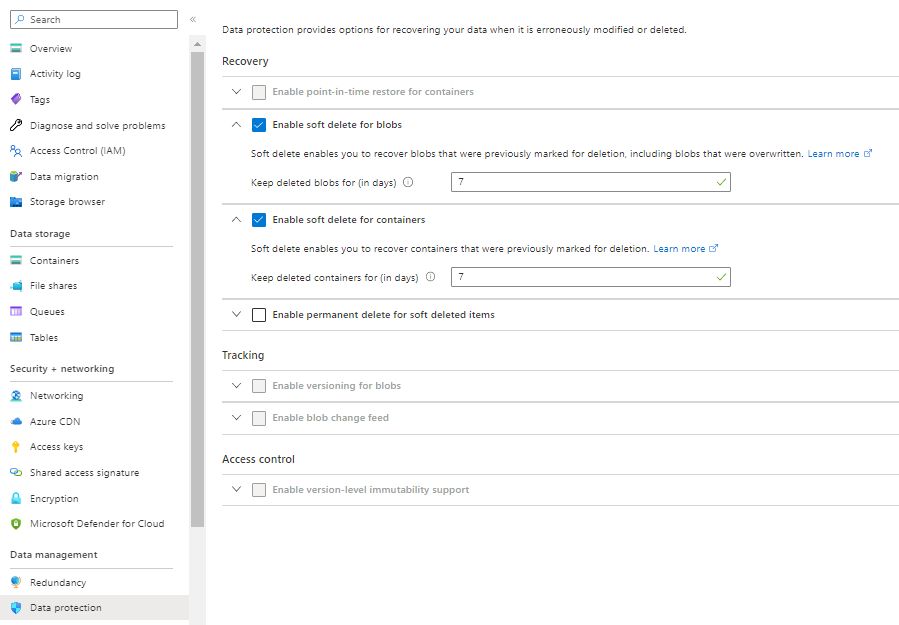The image size is (899, 625).
Task: Open Learn more about container soft delete
Action: pos(682,247)
